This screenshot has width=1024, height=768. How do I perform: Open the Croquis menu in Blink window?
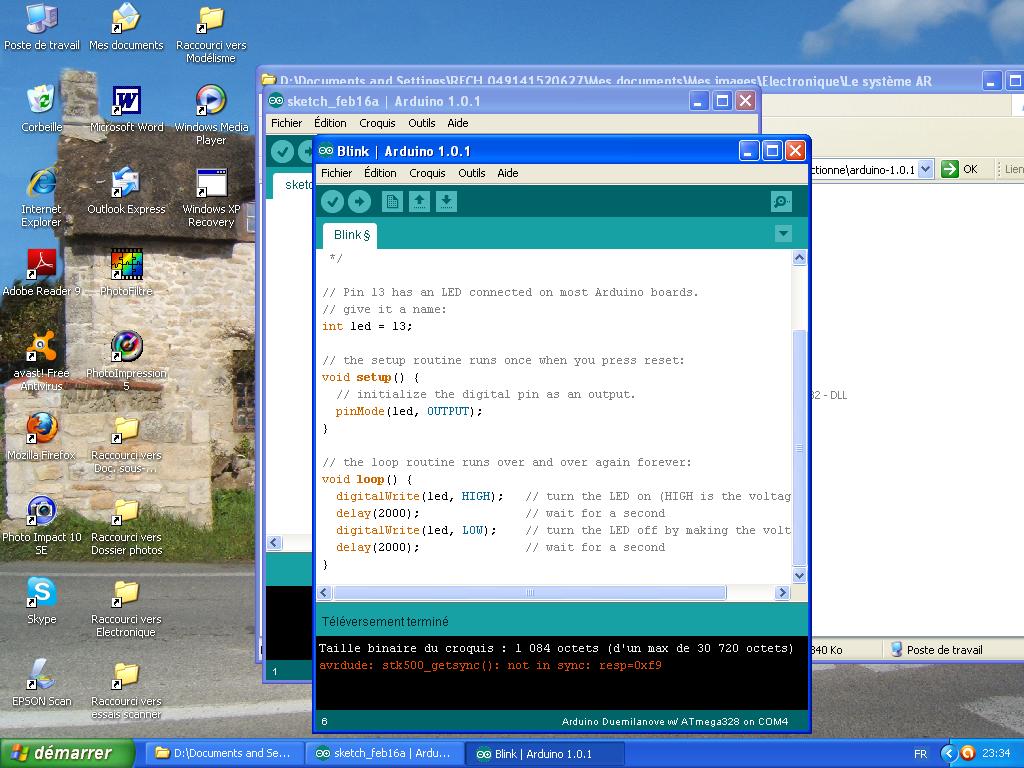pyautogui.click(x=427, y=173)
